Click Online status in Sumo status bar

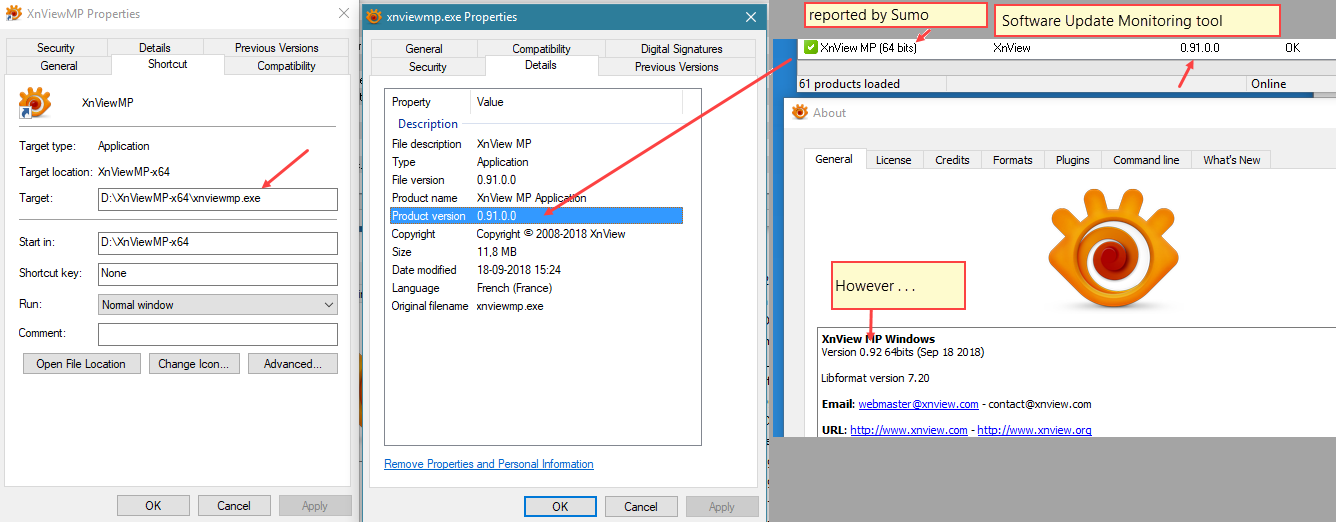click(1268, 84)
